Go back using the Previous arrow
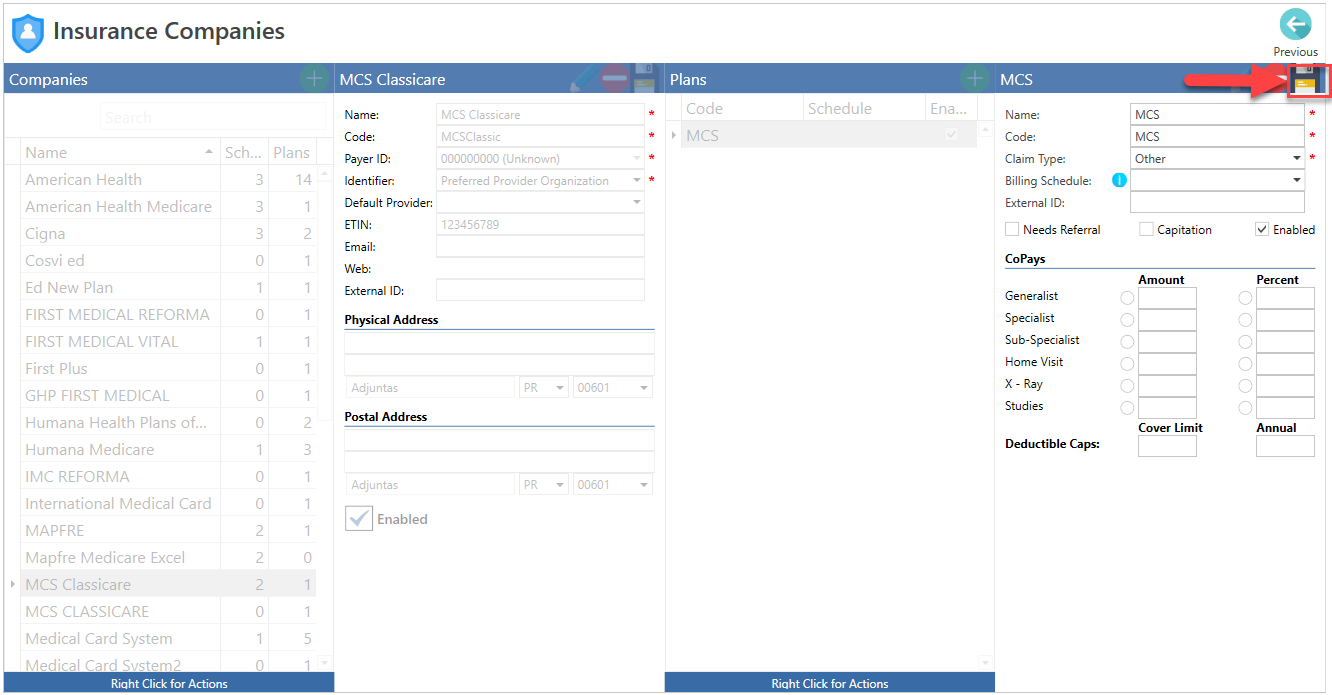This screenshot has width=1332, height=695. tap(1295, 24)
